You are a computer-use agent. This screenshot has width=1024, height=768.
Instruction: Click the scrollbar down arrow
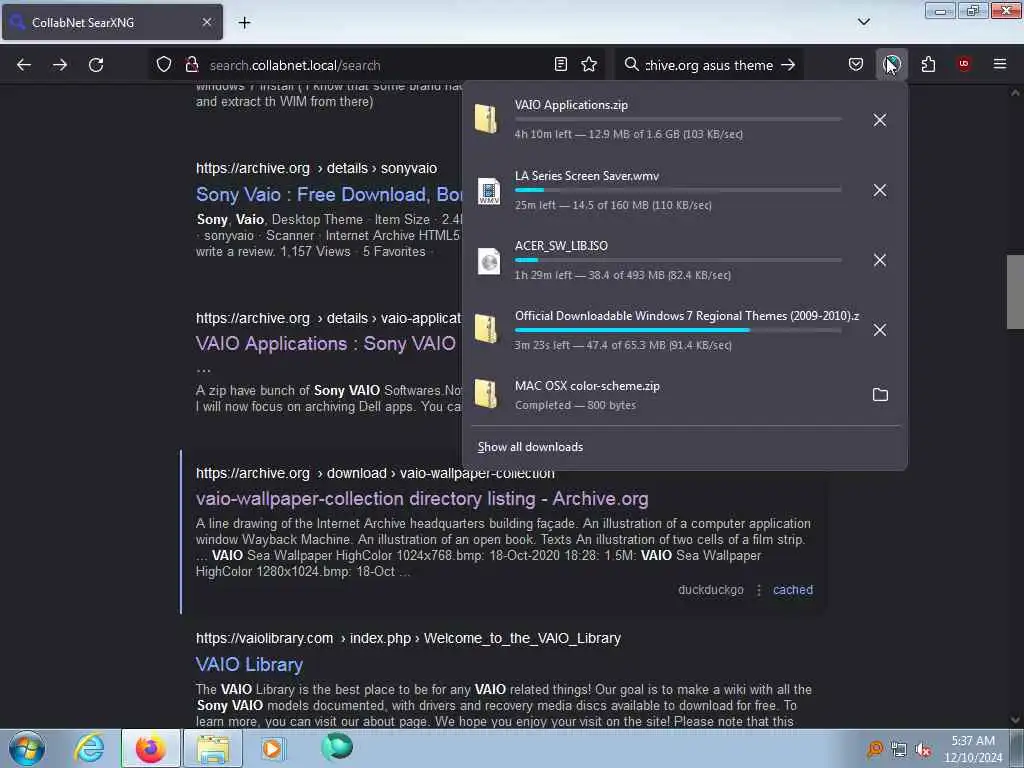click(x=1014, y=720)
